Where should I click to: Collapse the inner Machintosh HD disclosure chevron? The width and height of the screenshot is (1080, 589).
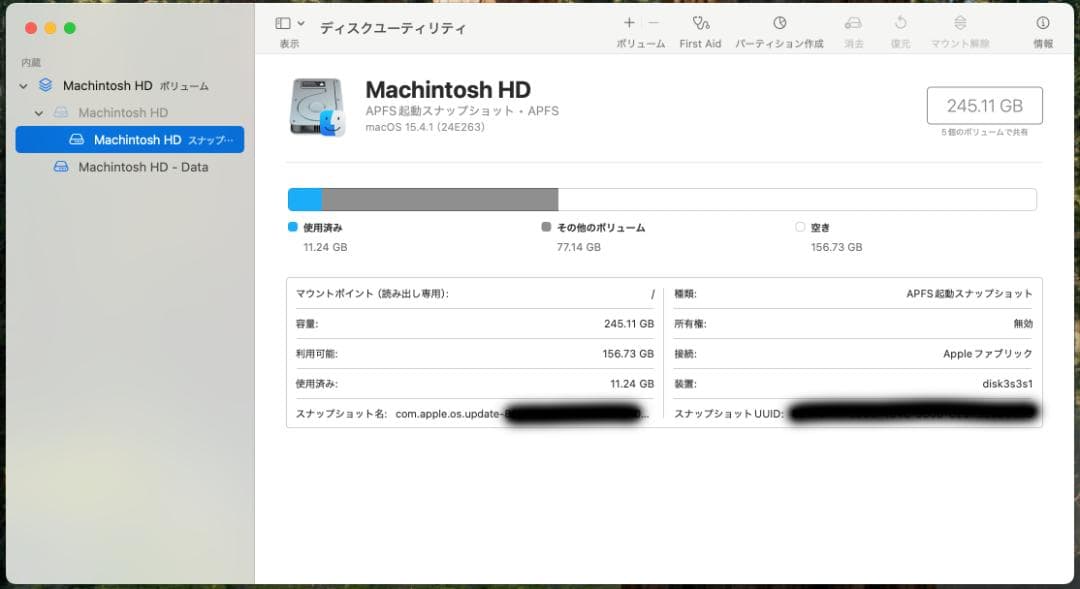[x=39, y=113]
